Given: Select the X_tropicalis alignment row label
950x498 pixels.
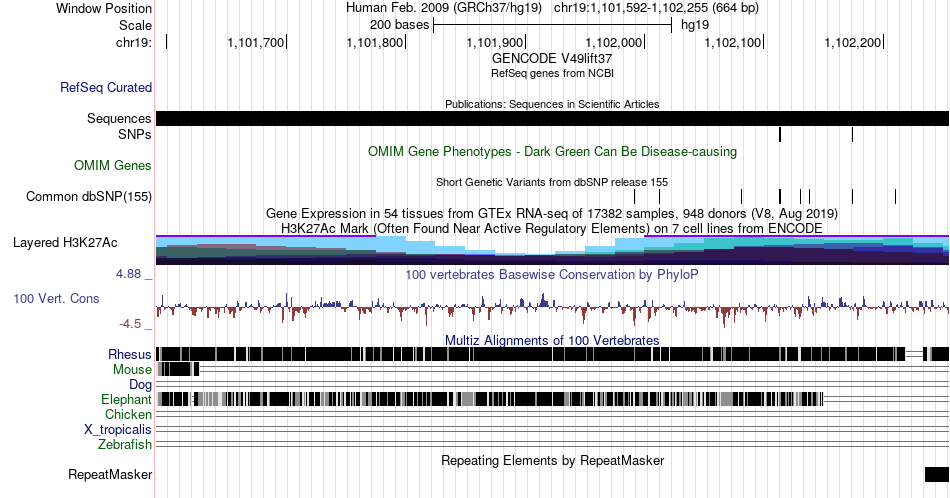Looking at the screenshot, I should pos(118,430).
